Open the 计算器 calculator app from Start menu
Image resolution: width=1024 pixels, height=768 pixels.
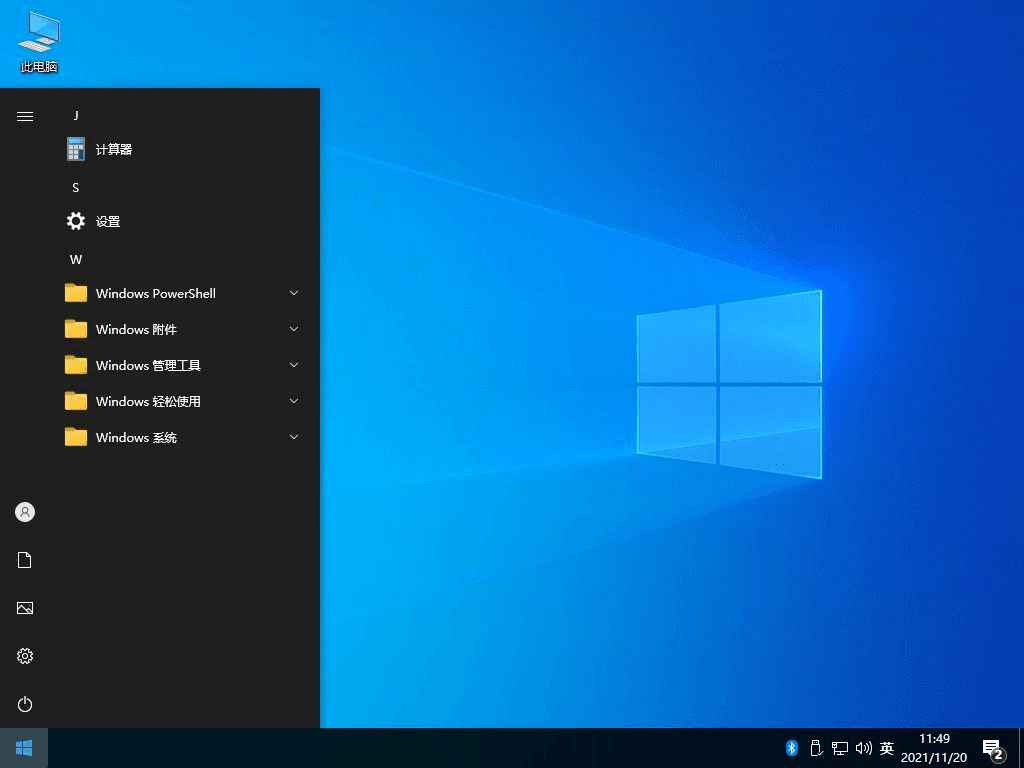pos(113,148)
